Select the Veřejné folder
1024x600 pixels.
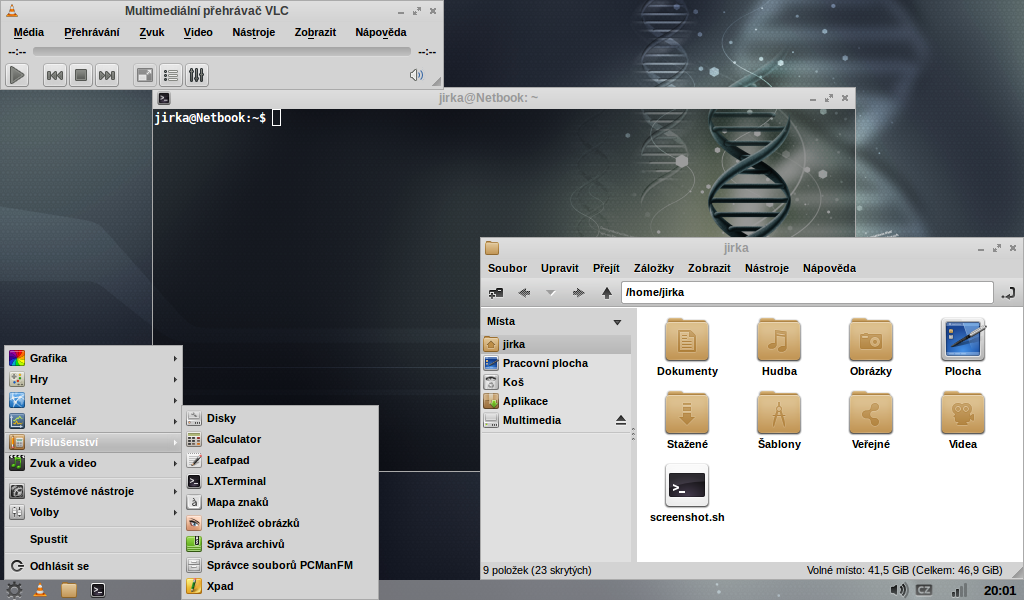pyautogui.click(x=871, y=420)
